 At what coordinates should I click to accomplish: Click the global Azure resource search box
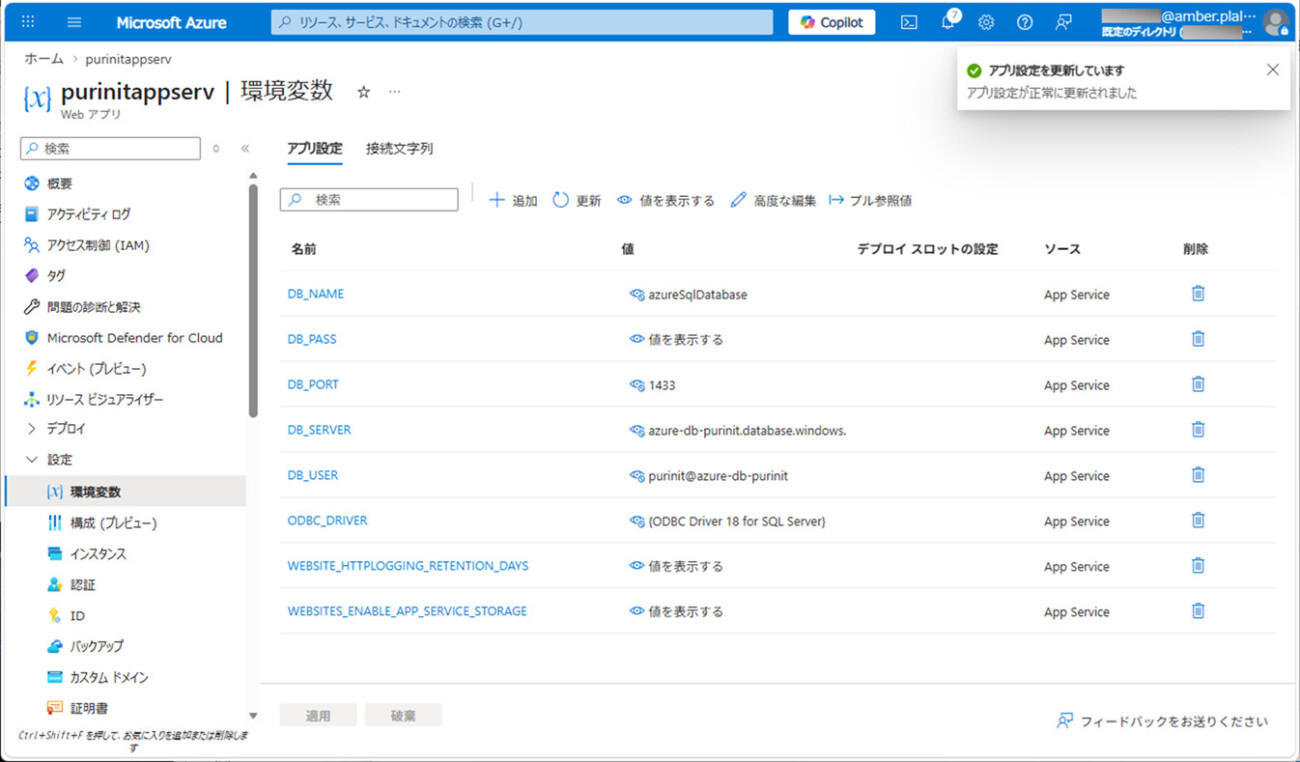(x=520, y=20)
